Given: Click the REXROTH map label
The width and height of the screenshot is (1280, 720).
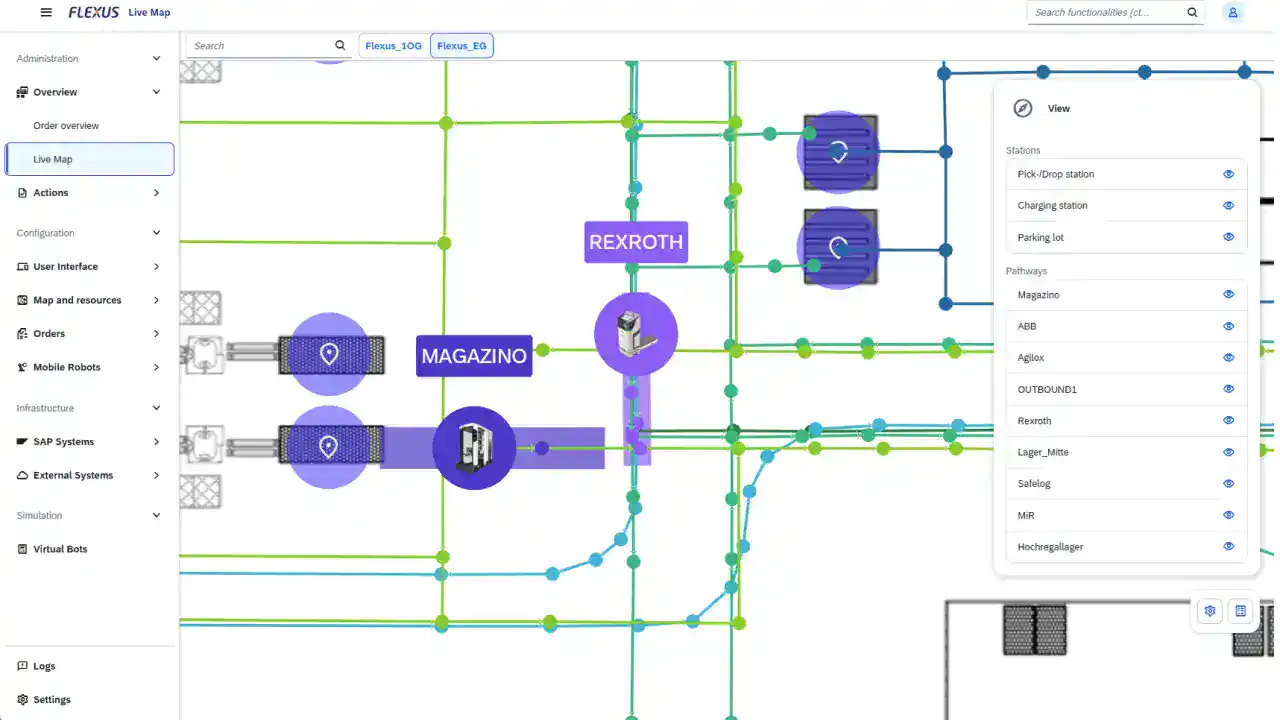Looking at the screenshot, I should pos(636,242).
